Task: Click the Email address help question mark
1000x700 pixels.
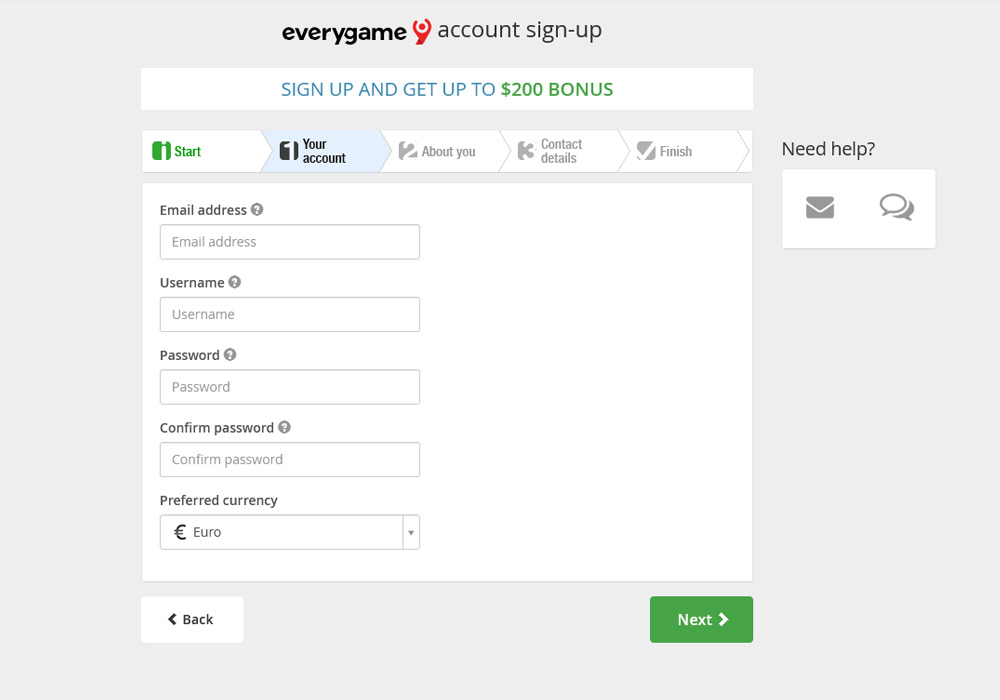Action: [258, 210]
